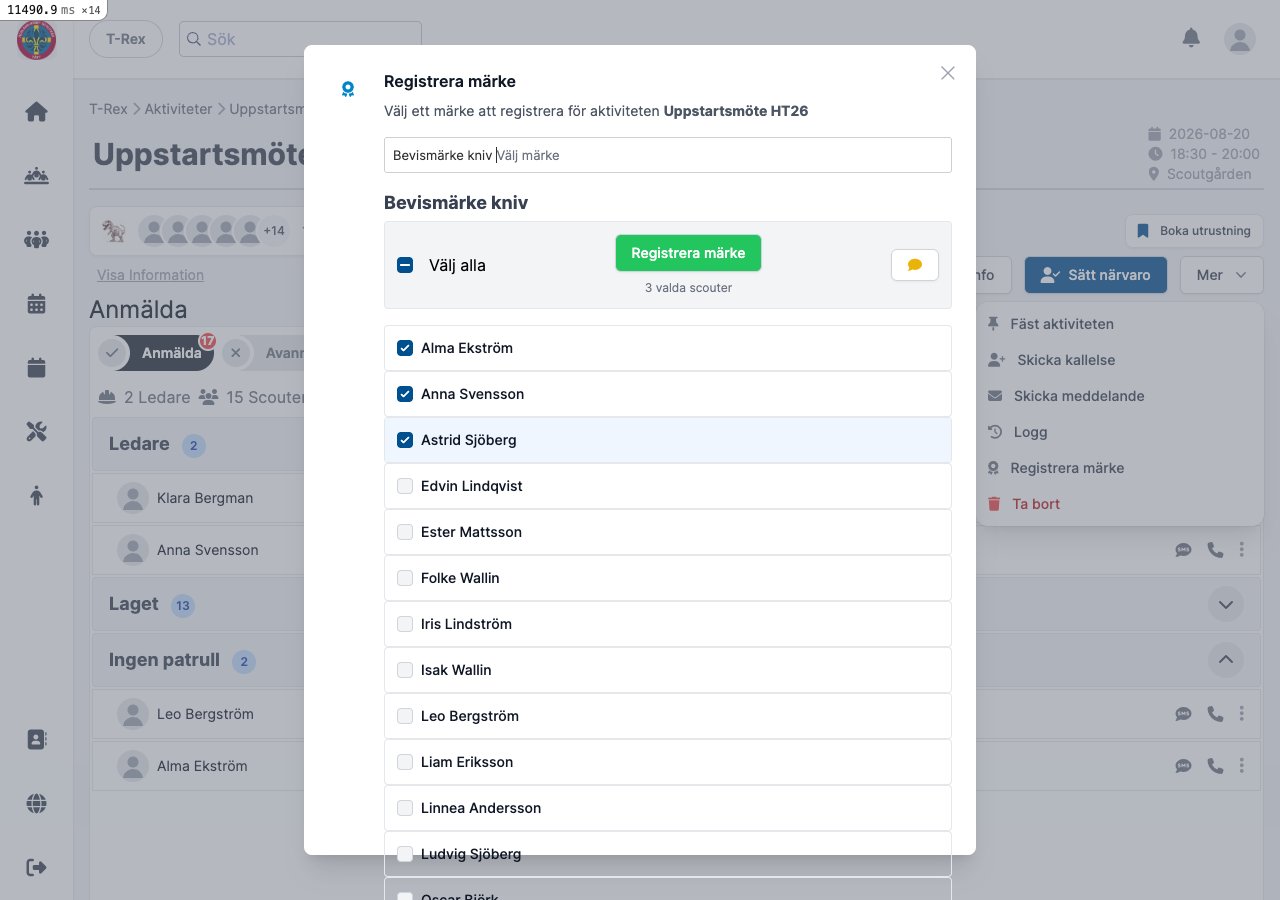Open three-dot menu on background Alma Ekström row
This screenshot has width=1280, height=900.
[1242, 766]
